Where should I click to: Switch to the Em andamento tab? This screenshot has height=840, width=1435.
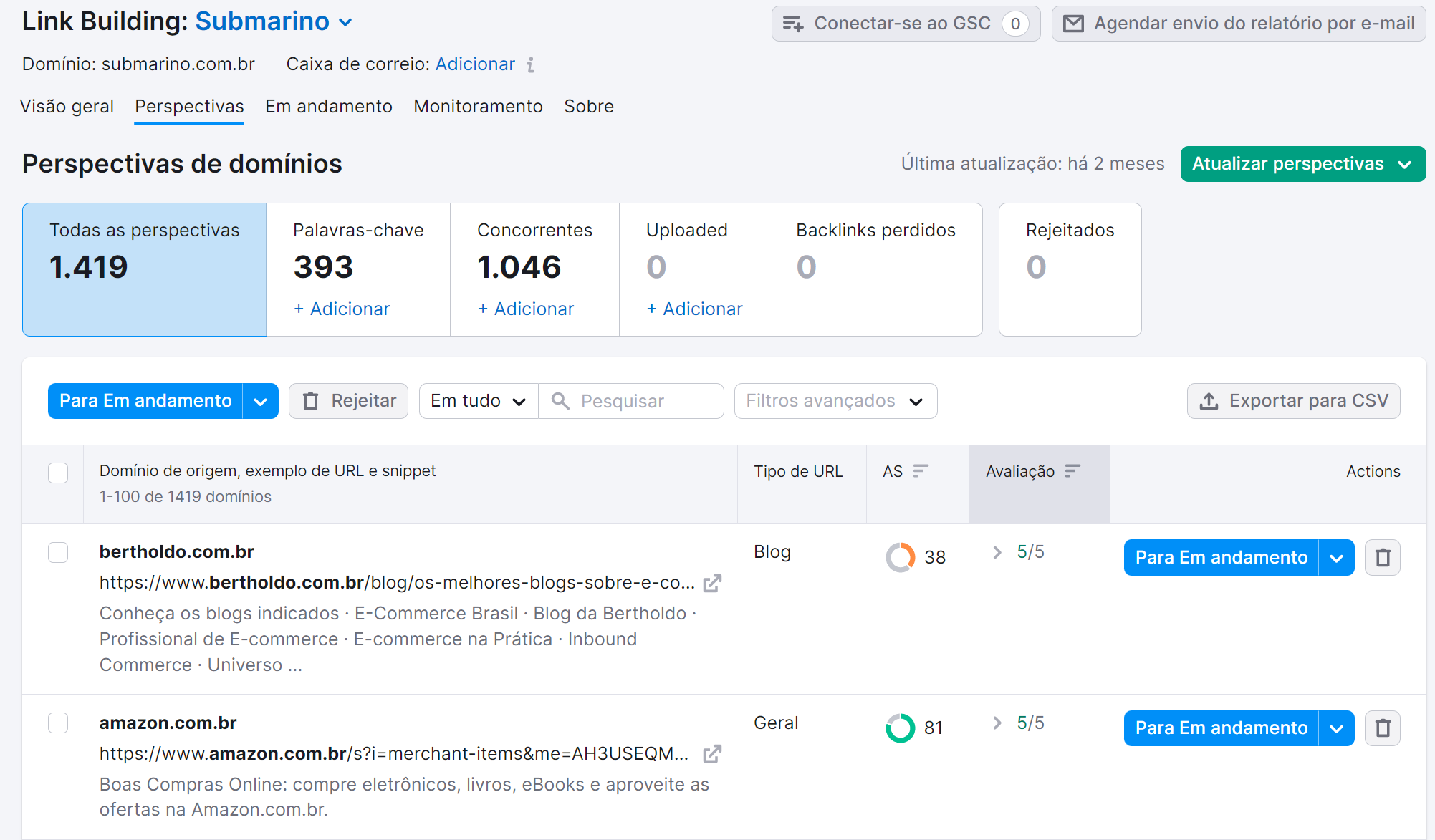pos(329,107)
